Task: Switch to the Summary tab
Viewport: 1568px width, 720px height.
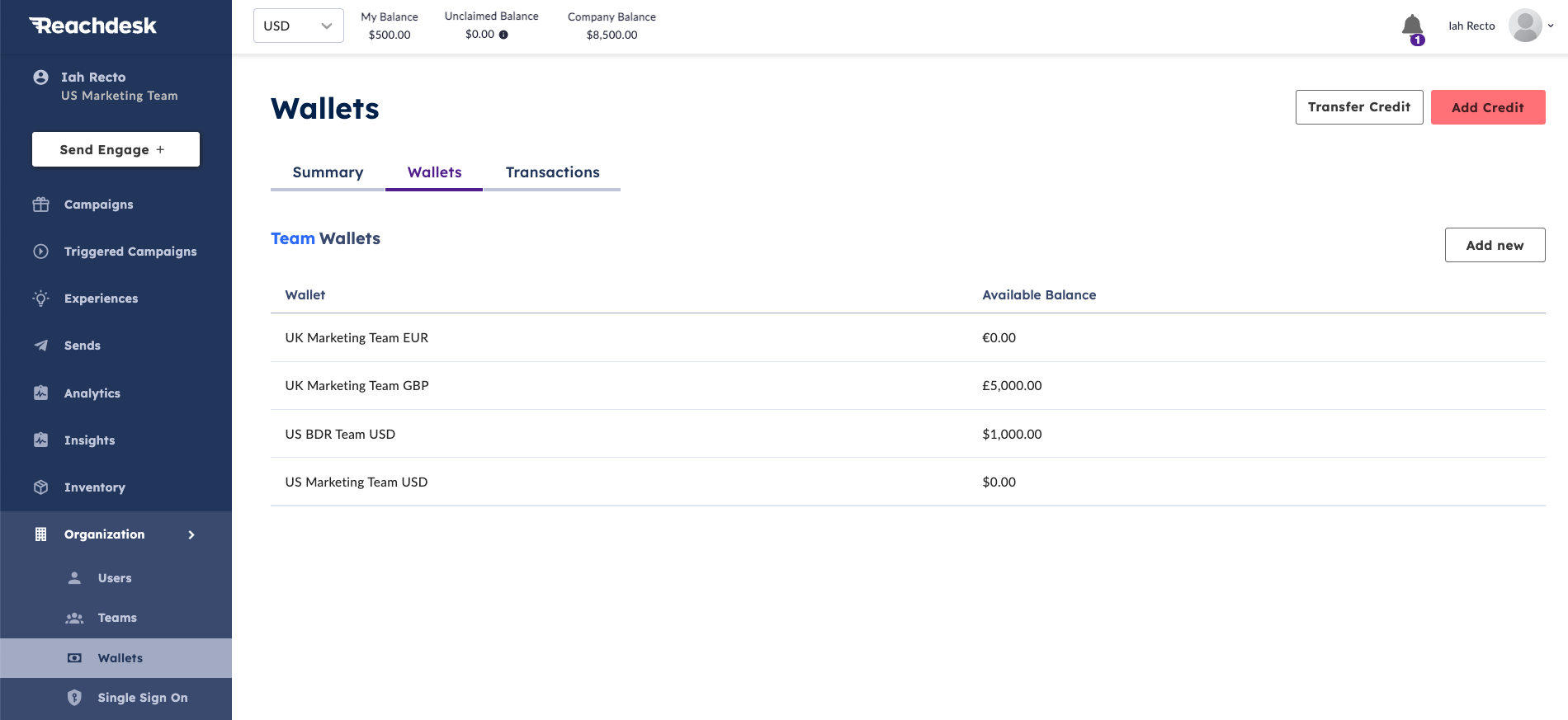Action: [x=328, y=172]
